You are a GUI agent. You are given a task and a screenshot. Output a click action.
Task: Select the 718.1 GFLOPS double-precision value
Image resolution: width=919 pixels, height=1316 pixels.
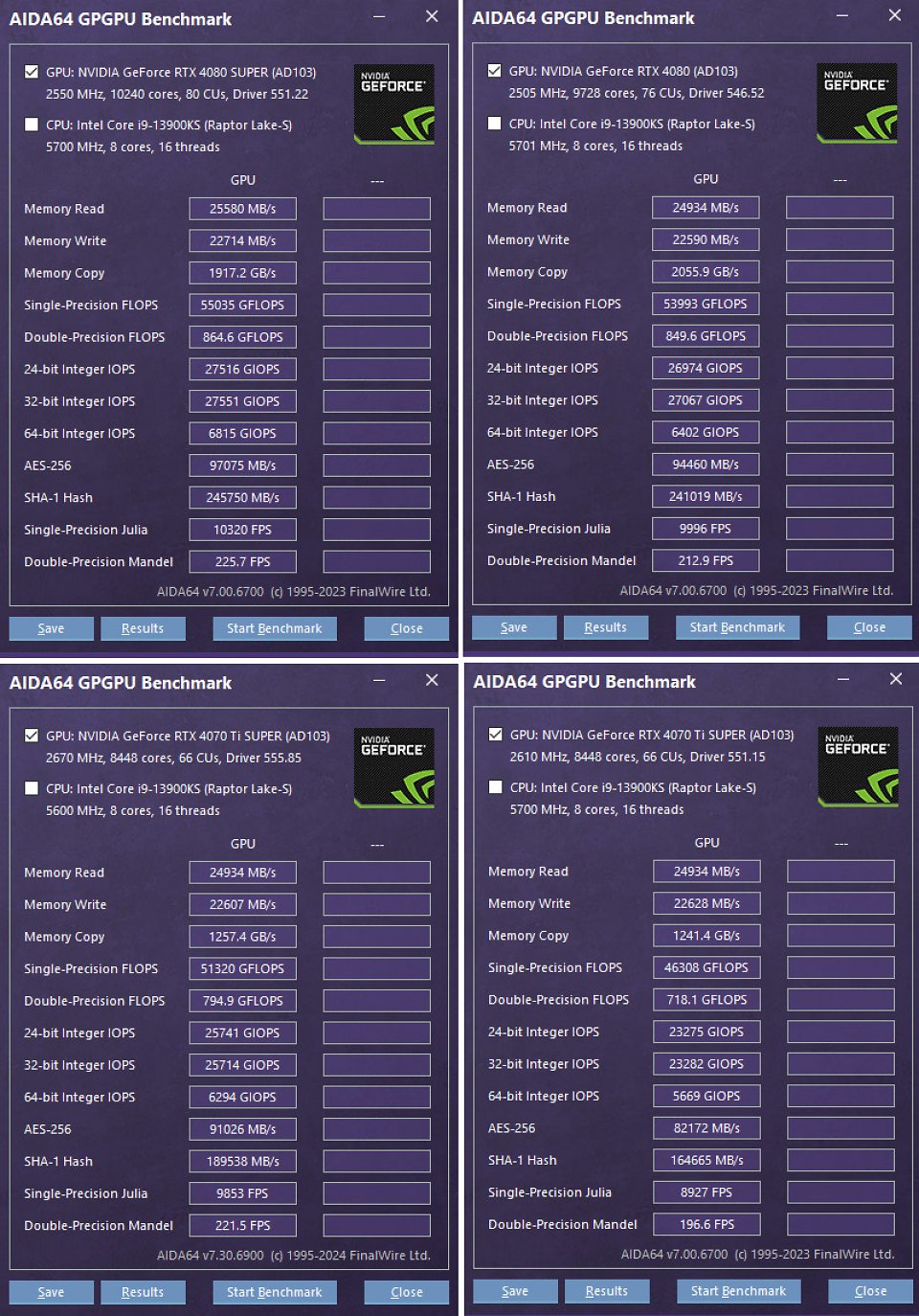(706, 1000)
